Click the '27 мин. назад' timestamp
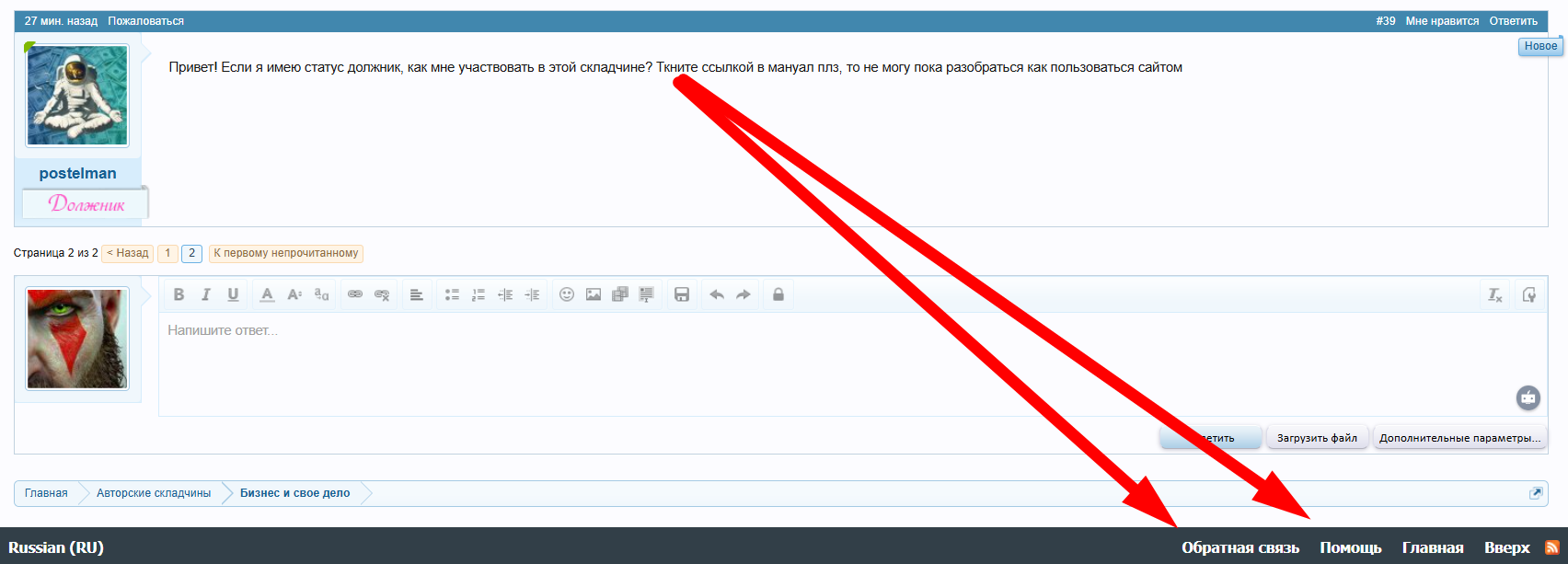The width and height of the screenshot is (1568, 564). coord(61,21)
